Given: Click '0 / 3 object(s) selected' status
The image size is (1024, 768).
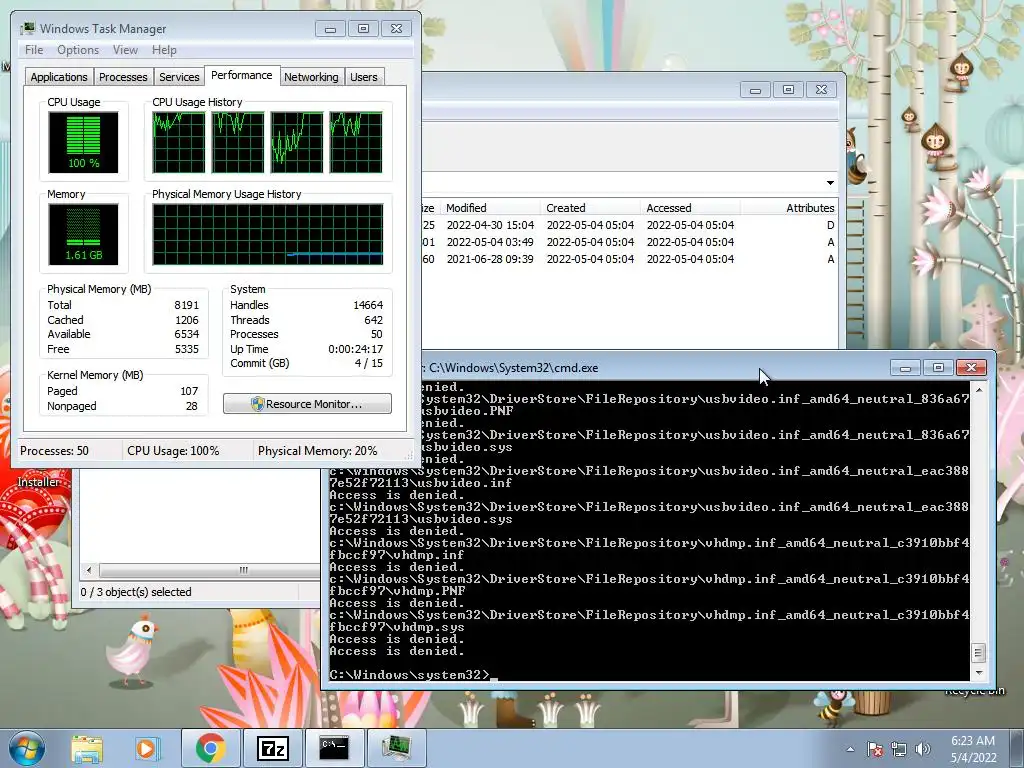Looking at the screenshot, I should click(x=136, y=592).
